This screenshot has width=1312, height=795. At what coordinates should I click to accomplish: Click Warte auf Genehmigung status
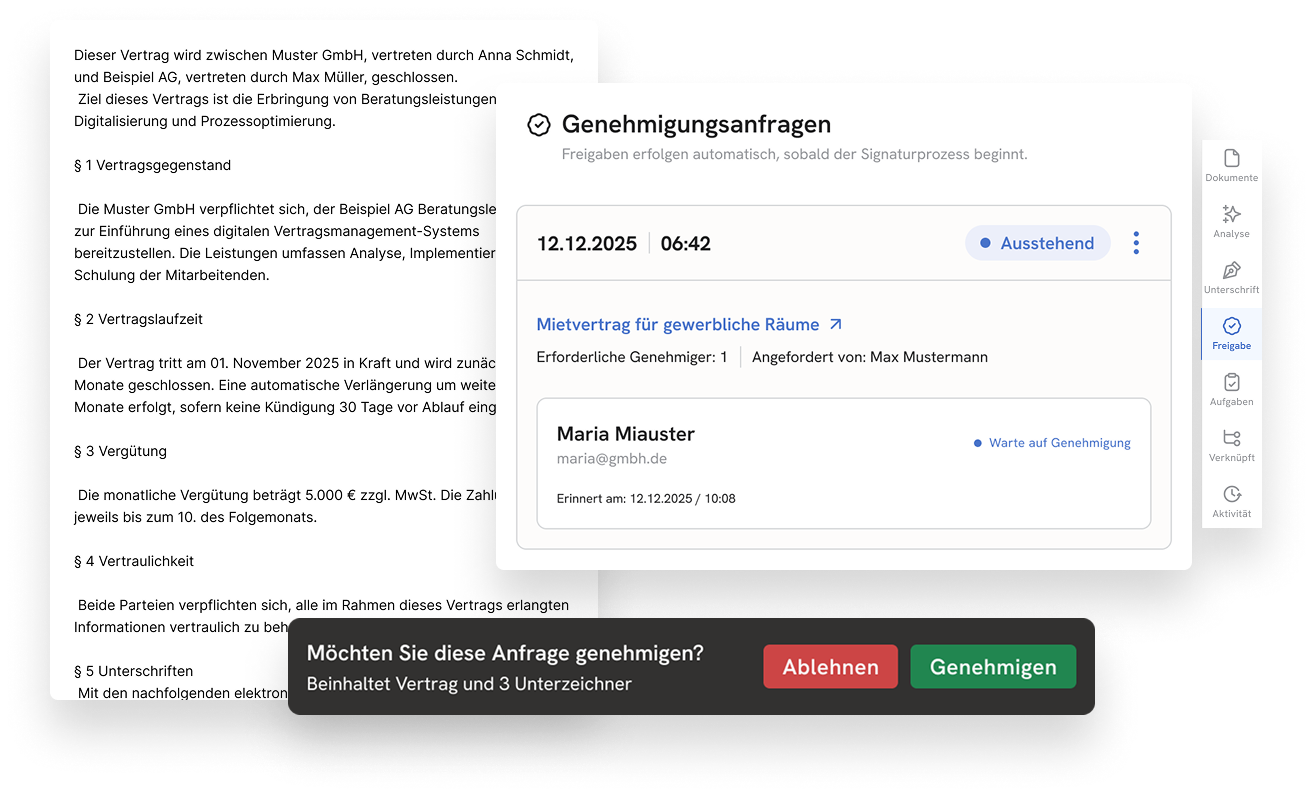tap(1052, 443)
